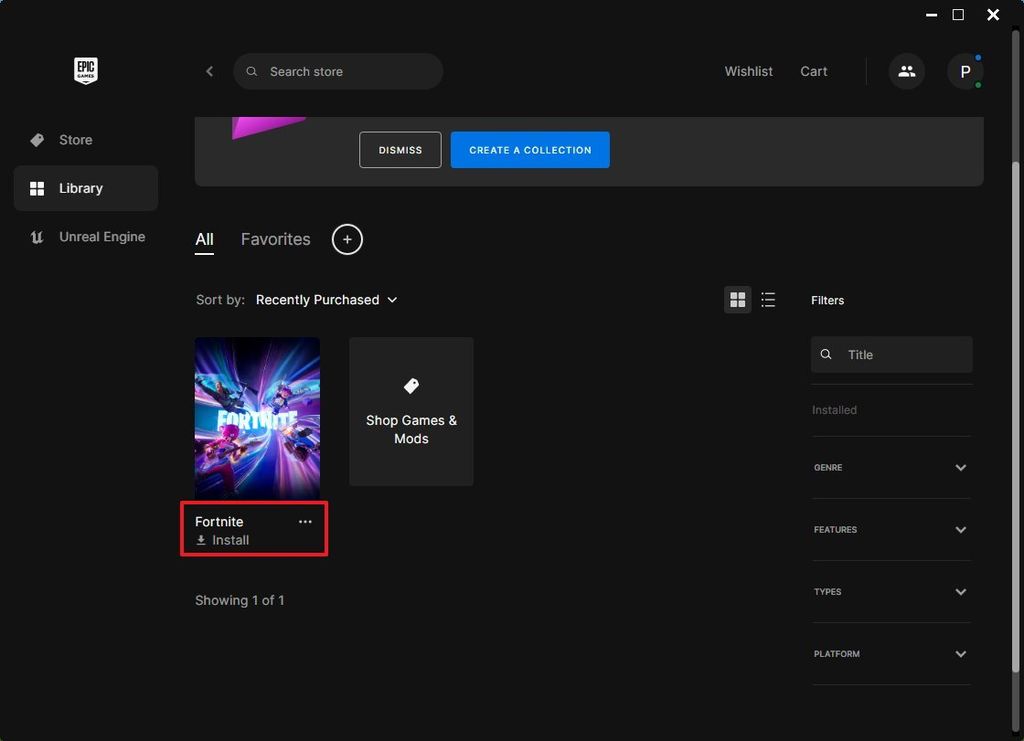Open the Friends panel
This screenshot has height=741, width=1024.
(x=906, y=71)
